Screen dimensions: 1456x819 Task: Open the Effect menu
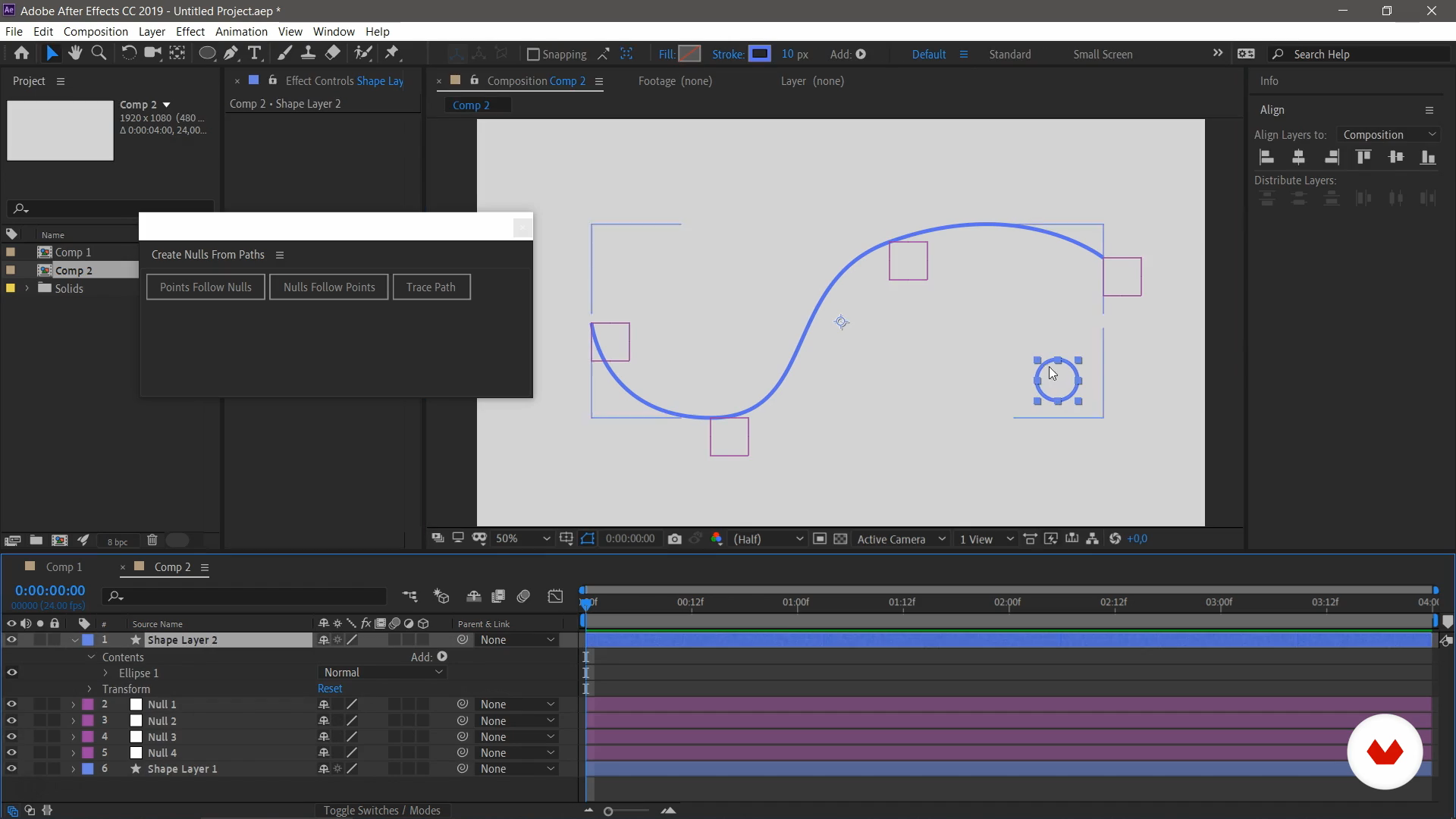[190, 32]
